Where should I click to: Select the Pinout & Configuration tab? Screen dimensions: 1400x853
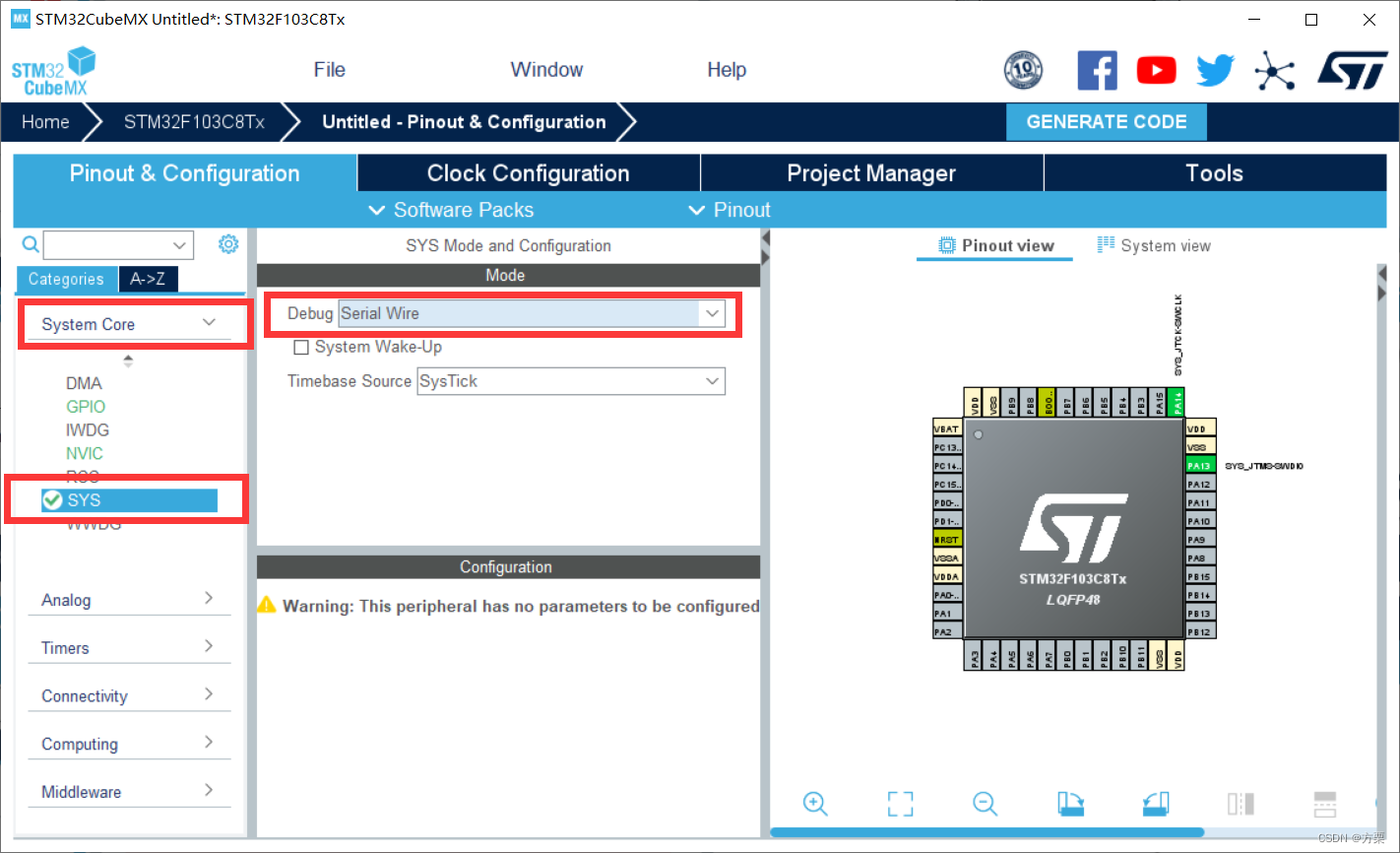tap(184, 173)
